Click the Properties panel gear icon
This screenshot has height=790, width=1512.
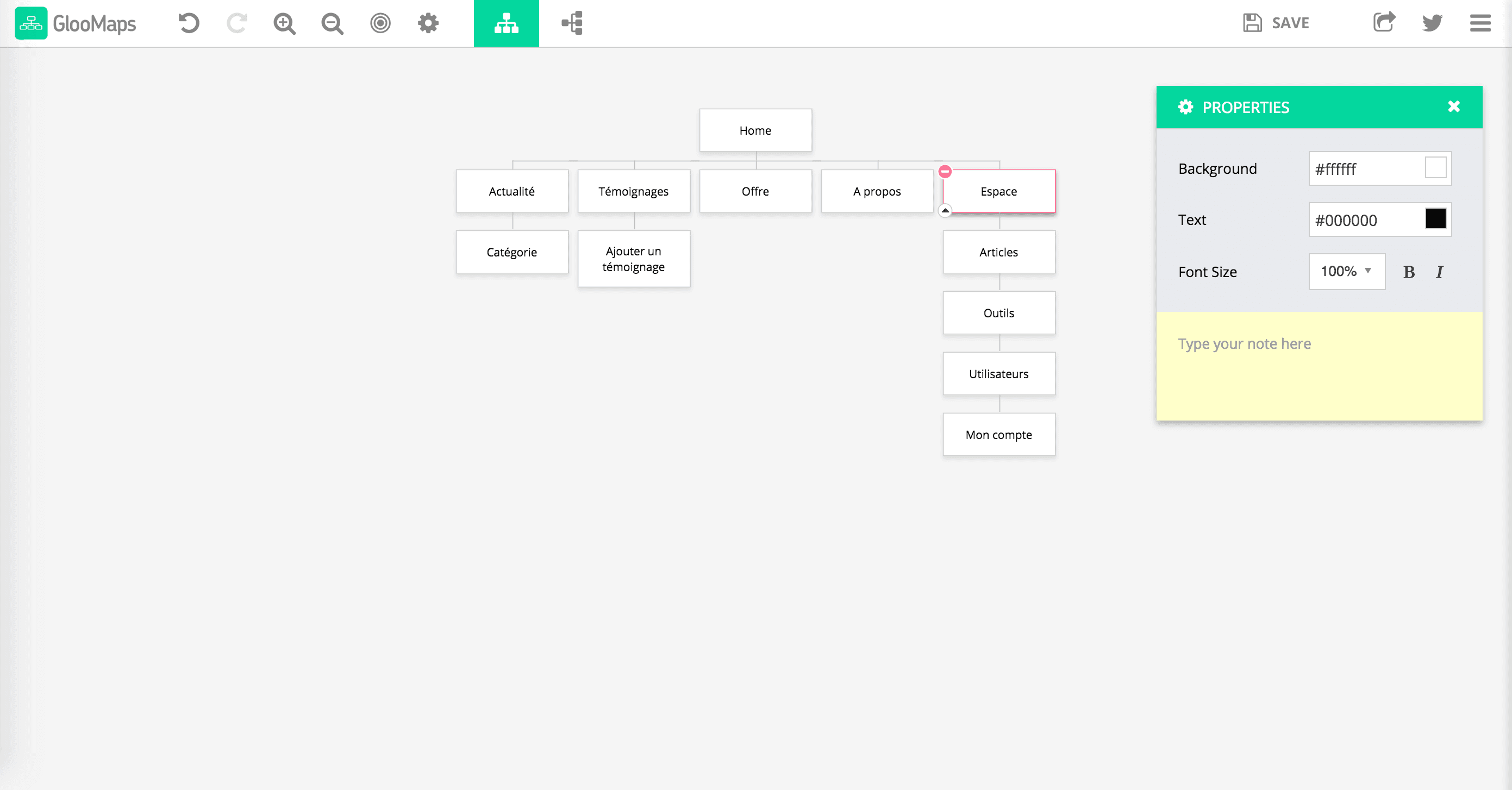(1186, 107)
